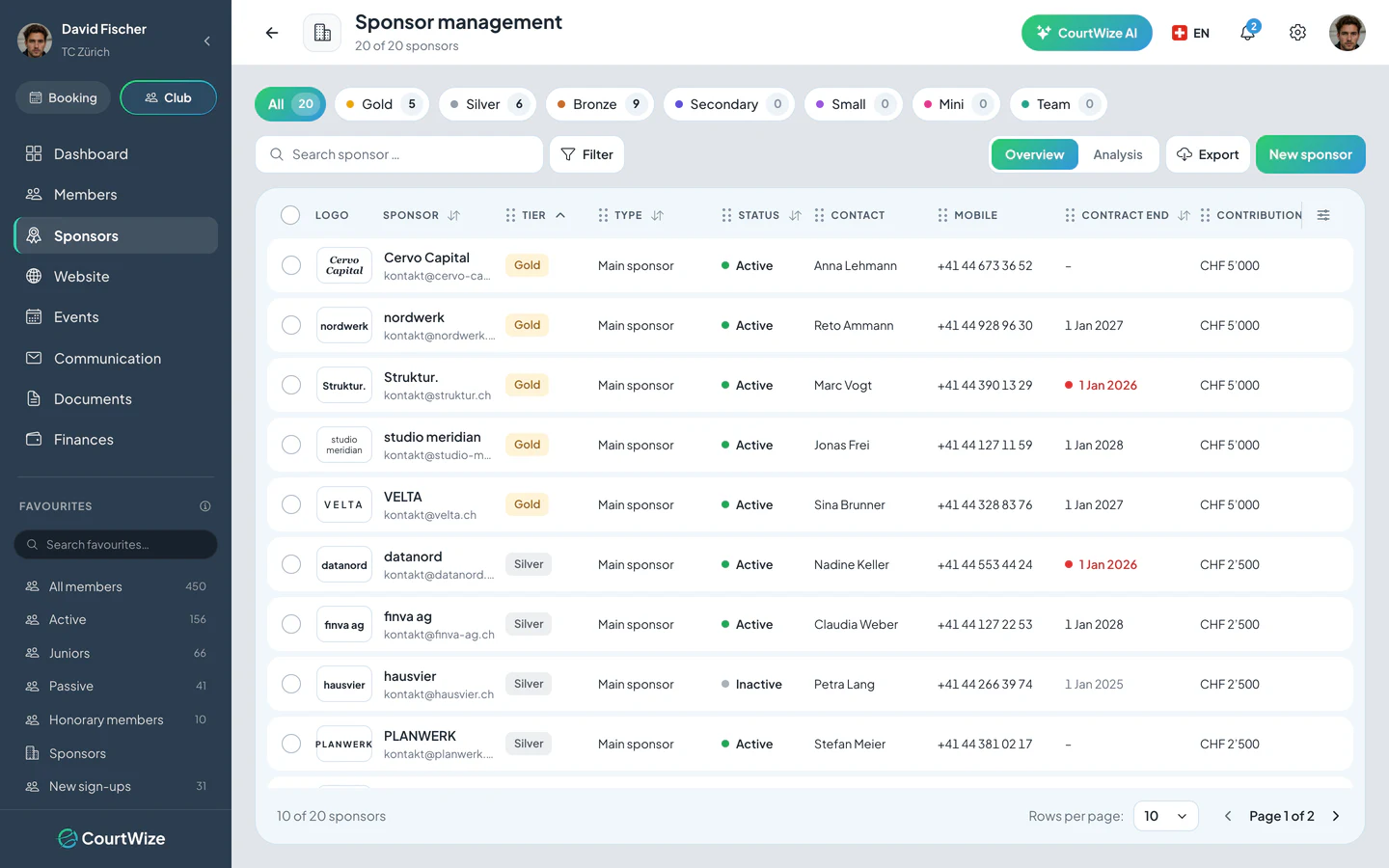The width and height of the screenshot is (1389, 868).
Task: Open Finances in the sidebar
Action: click(x=116, y=440)
